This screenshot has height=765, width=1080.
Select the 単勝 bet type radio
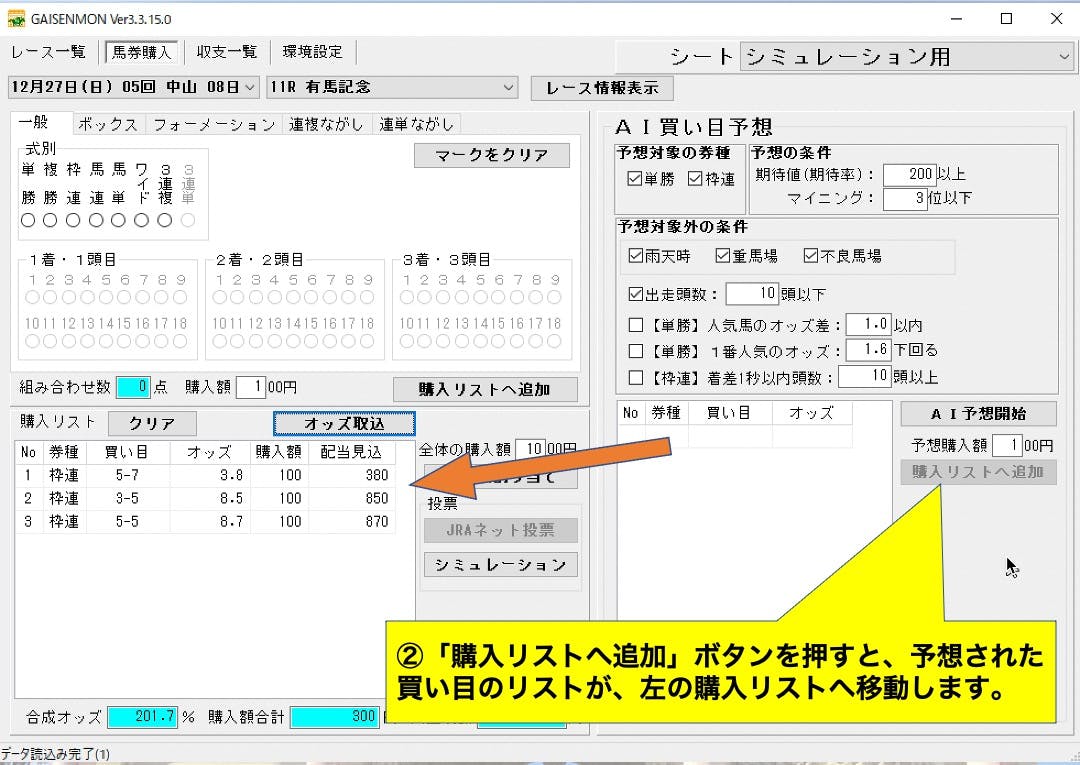click(x=28, y=220)
